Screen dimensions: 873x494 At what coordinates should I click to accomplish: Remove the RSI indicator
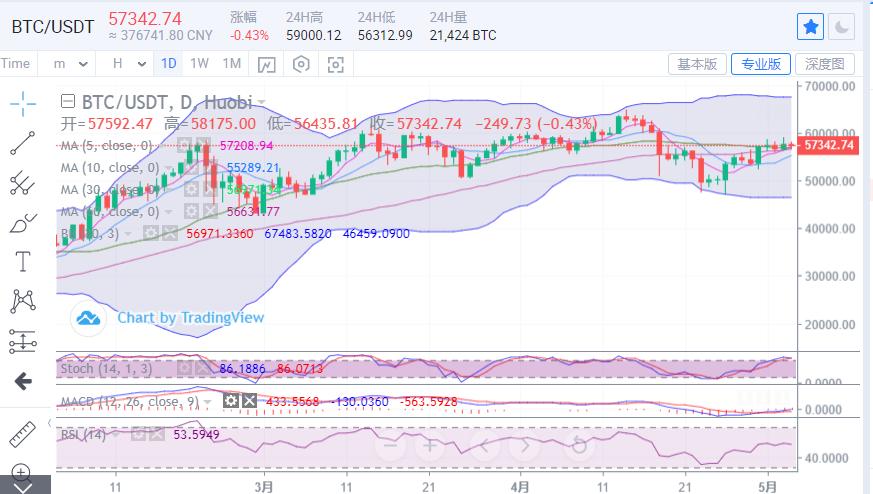[156, 434]
